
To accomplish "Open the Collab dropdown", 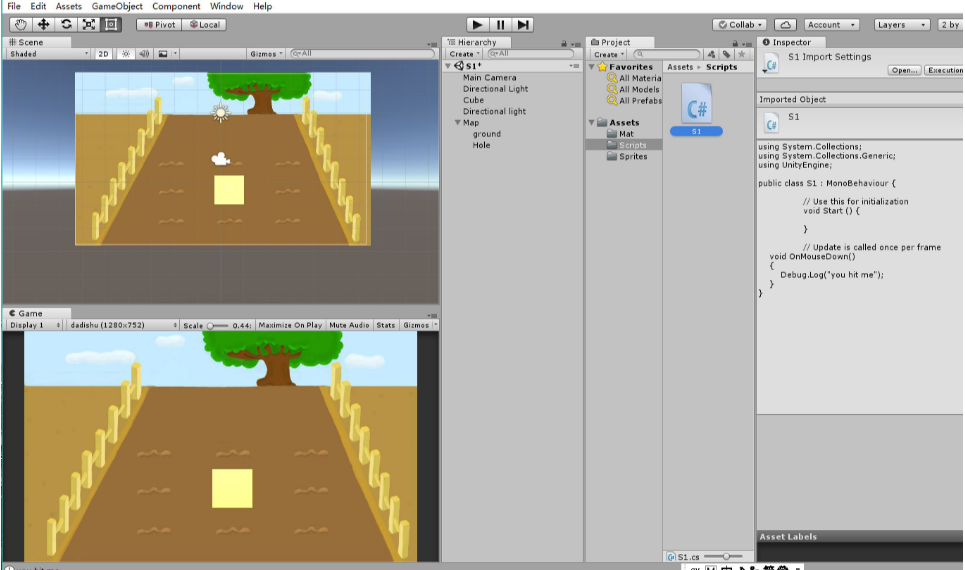I will (x=740, y=25).
